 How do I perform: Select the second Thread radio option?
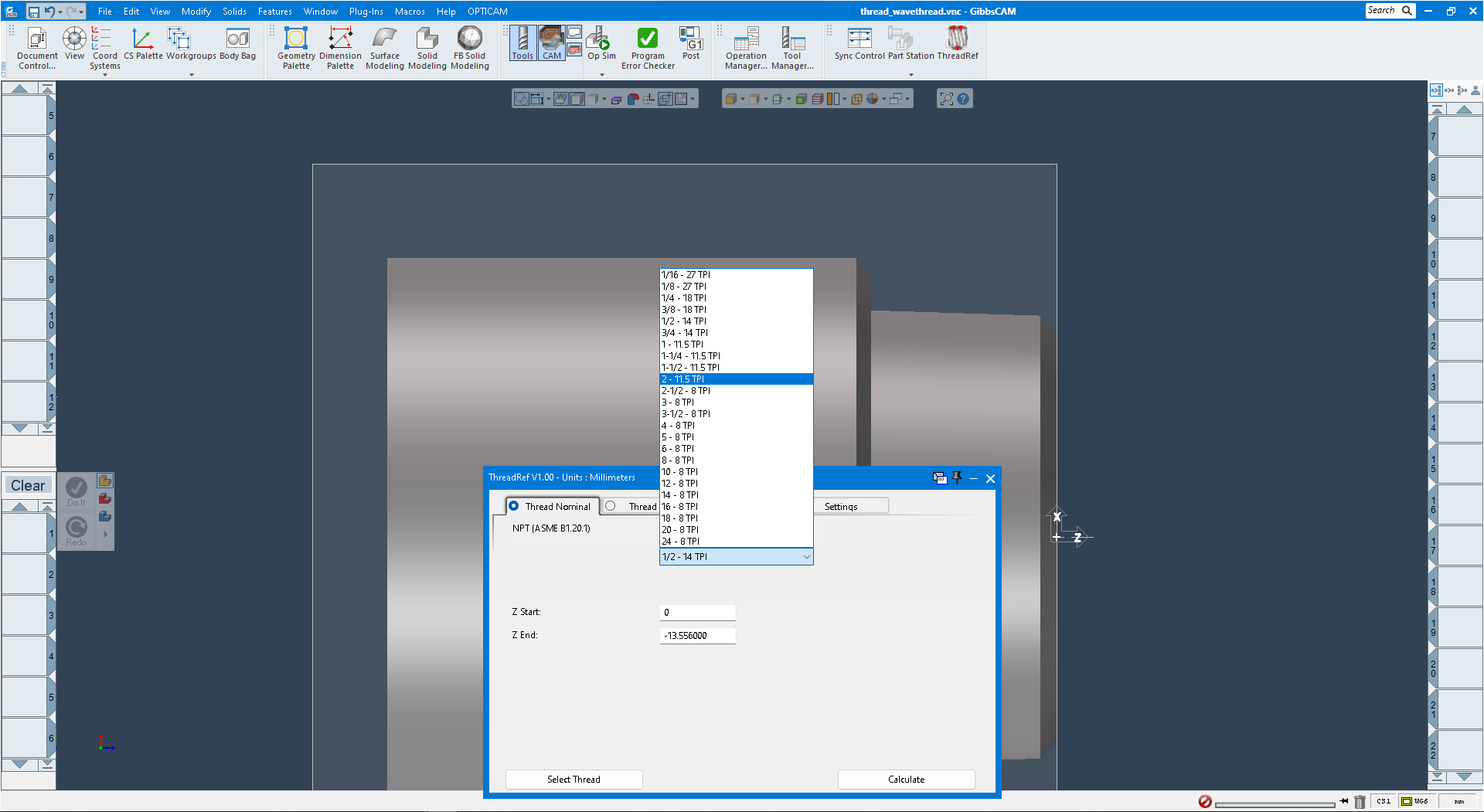pos(610,506)
